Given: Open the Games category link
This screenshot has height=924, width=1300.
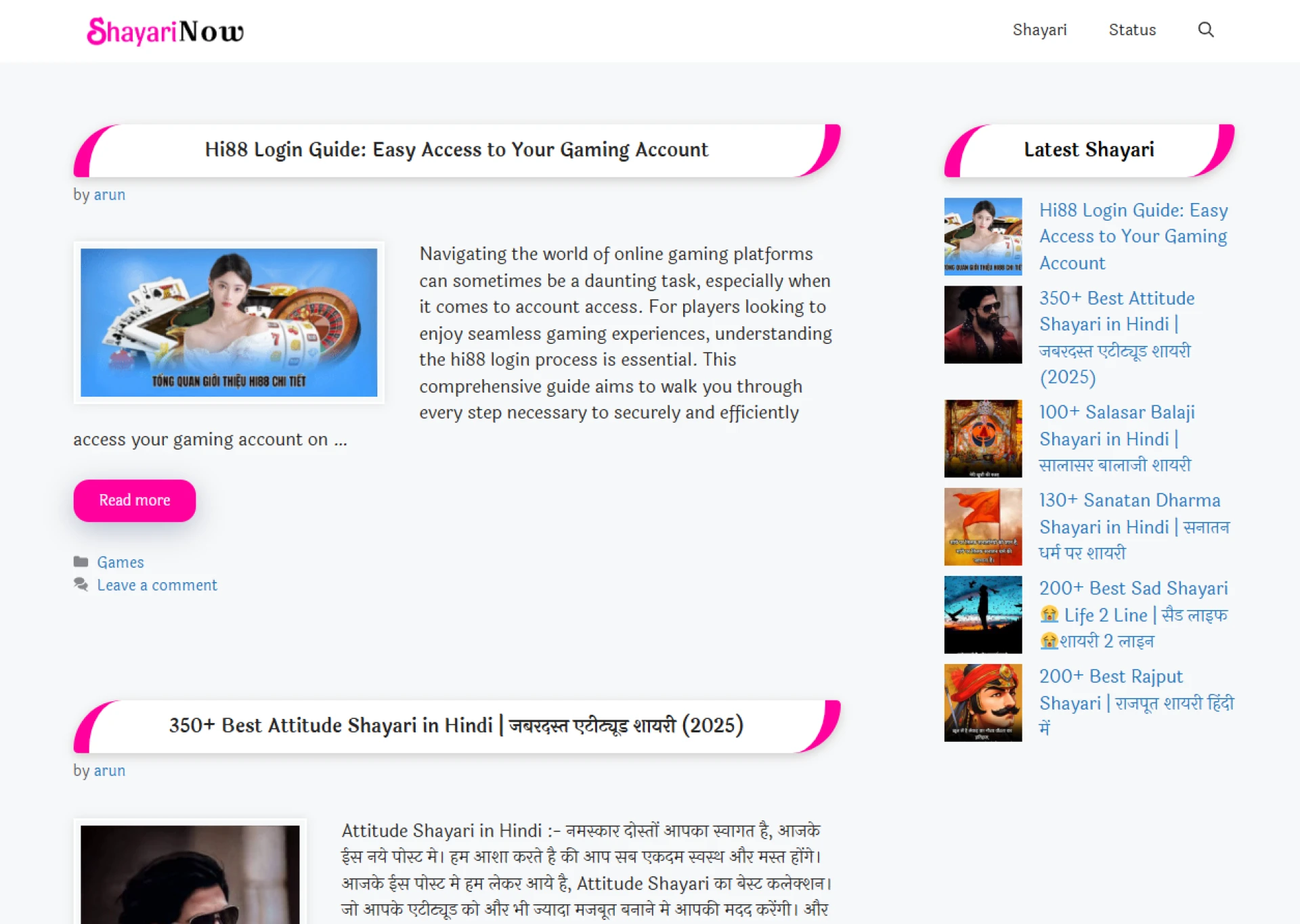Looking at the screenshot, I should pos(120,563).
